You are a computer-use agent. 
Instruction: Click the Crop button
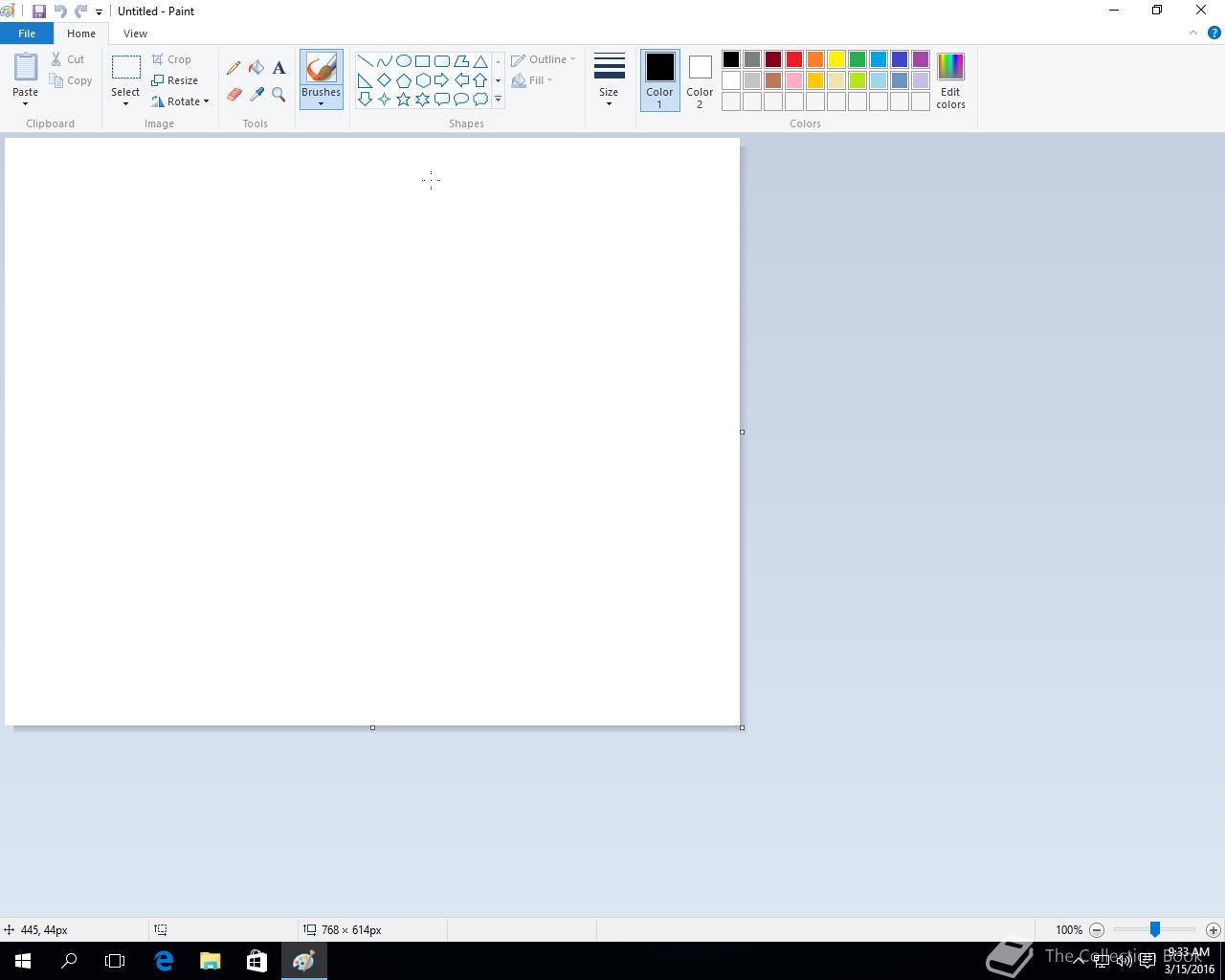click(171, 59)
